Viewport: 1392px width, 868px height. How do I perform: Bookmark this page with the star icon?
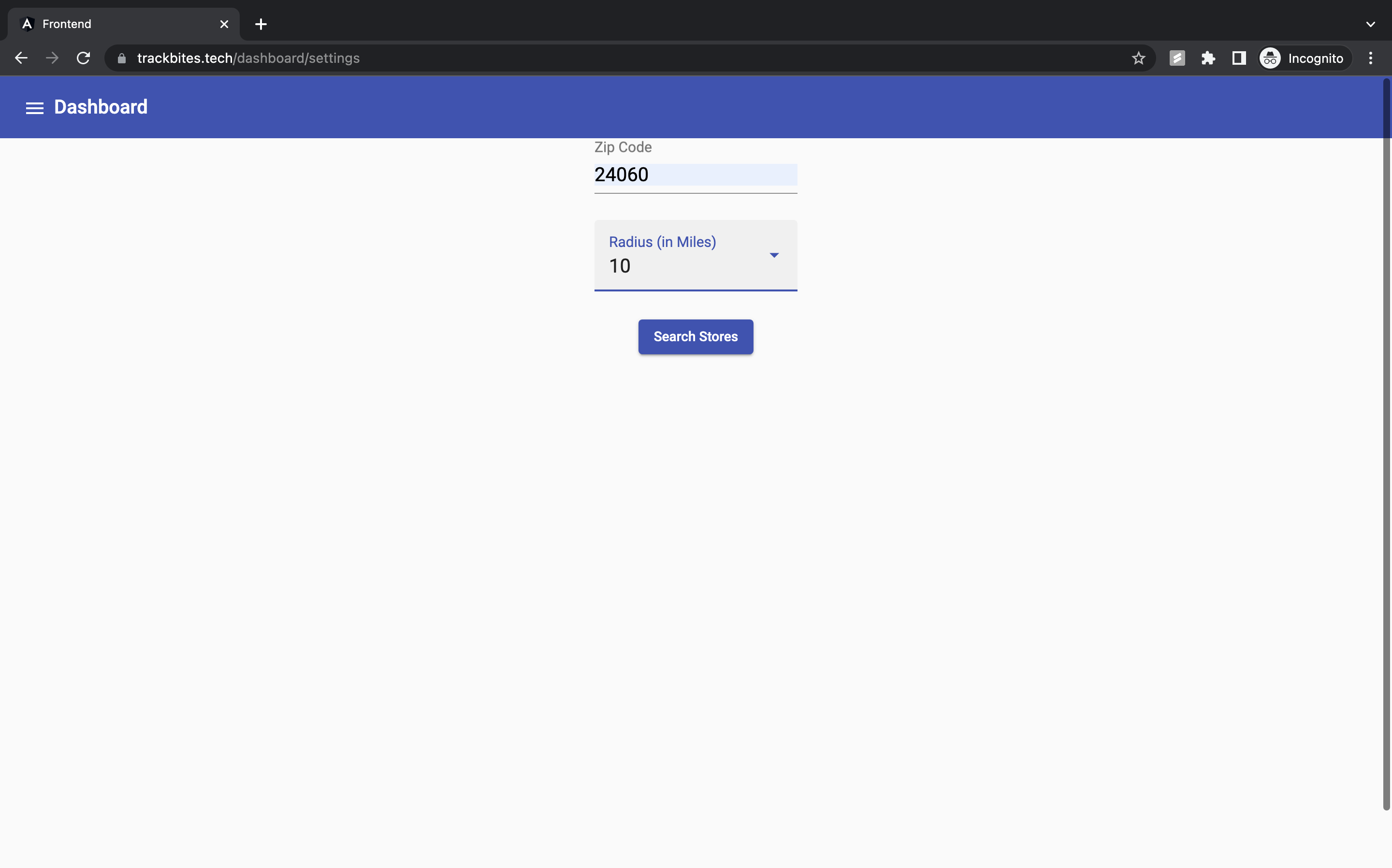[x=1138, y=58]
